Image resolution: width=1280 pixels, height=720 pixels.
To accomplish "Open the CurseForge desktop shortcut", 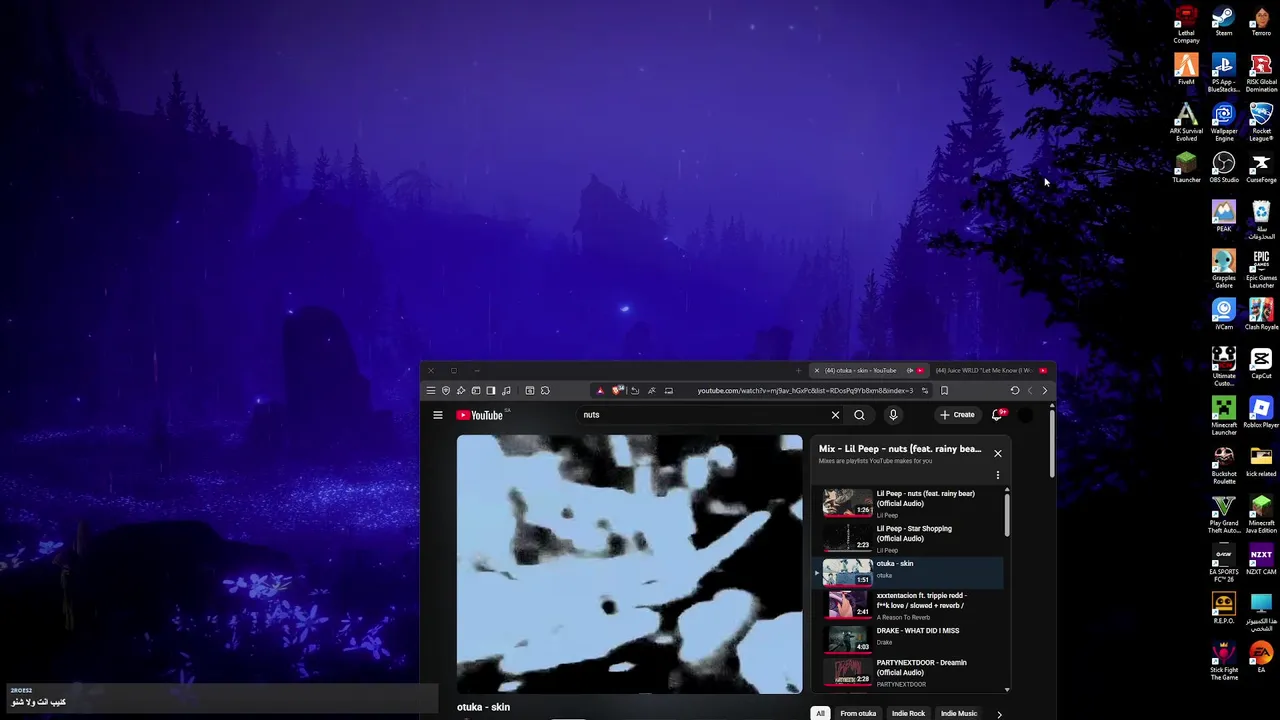I will click(x=1261, y=168).
